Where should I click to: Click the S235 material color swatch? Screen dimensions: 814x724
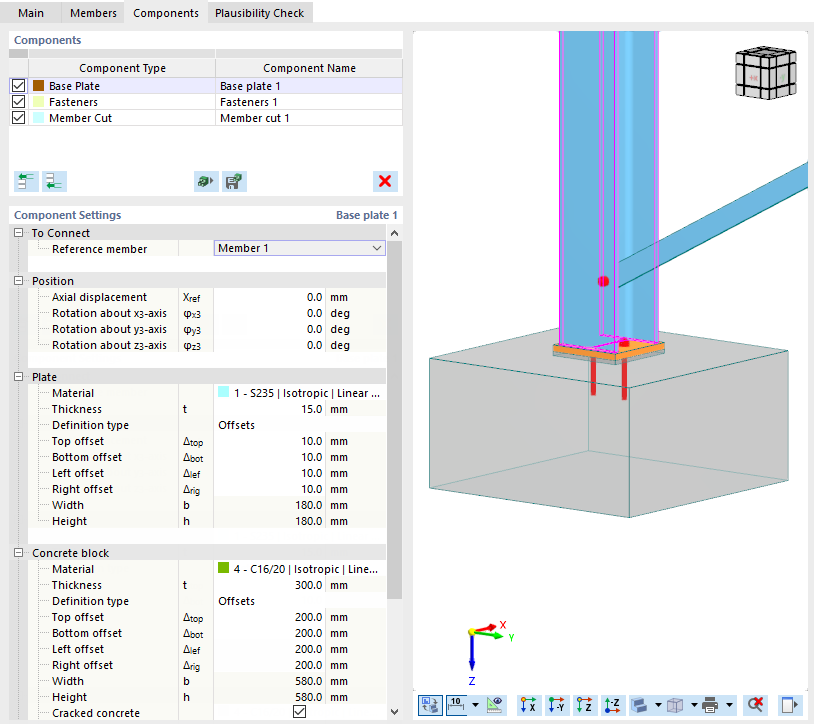[223, 392]
